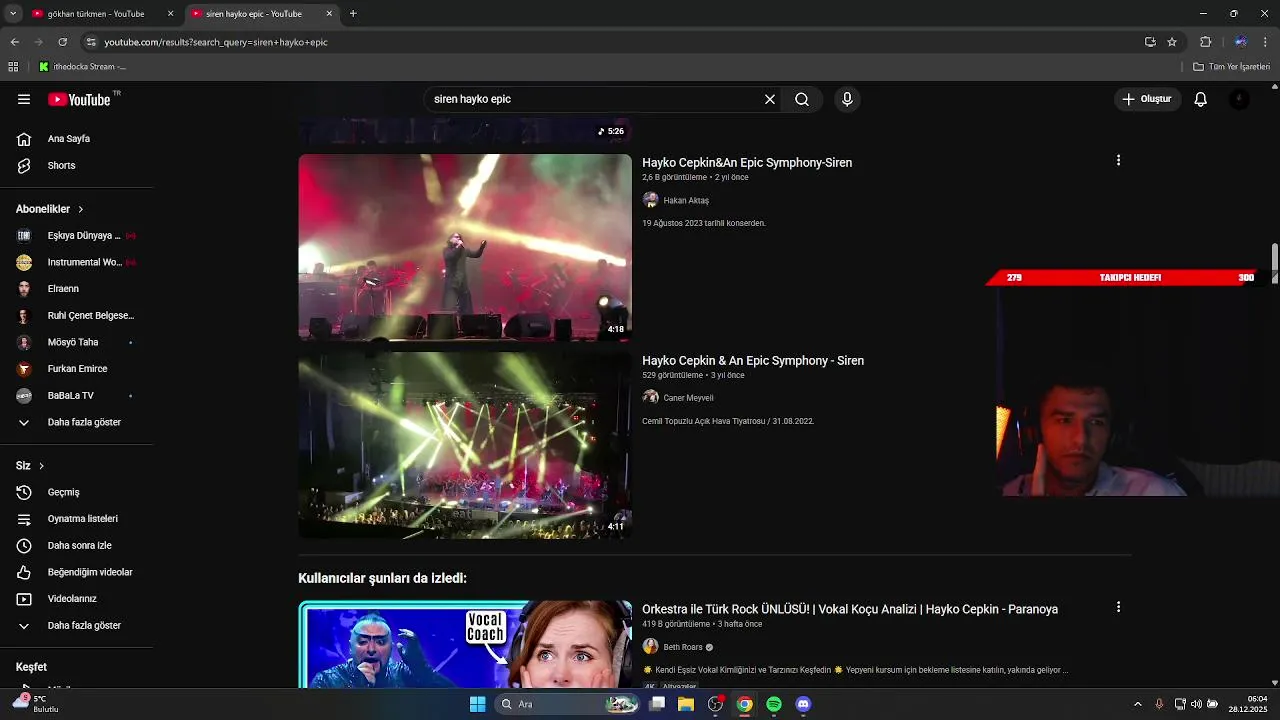
Task: Open File Explorer from the taskbar
Action: click(x=686, y=704)
